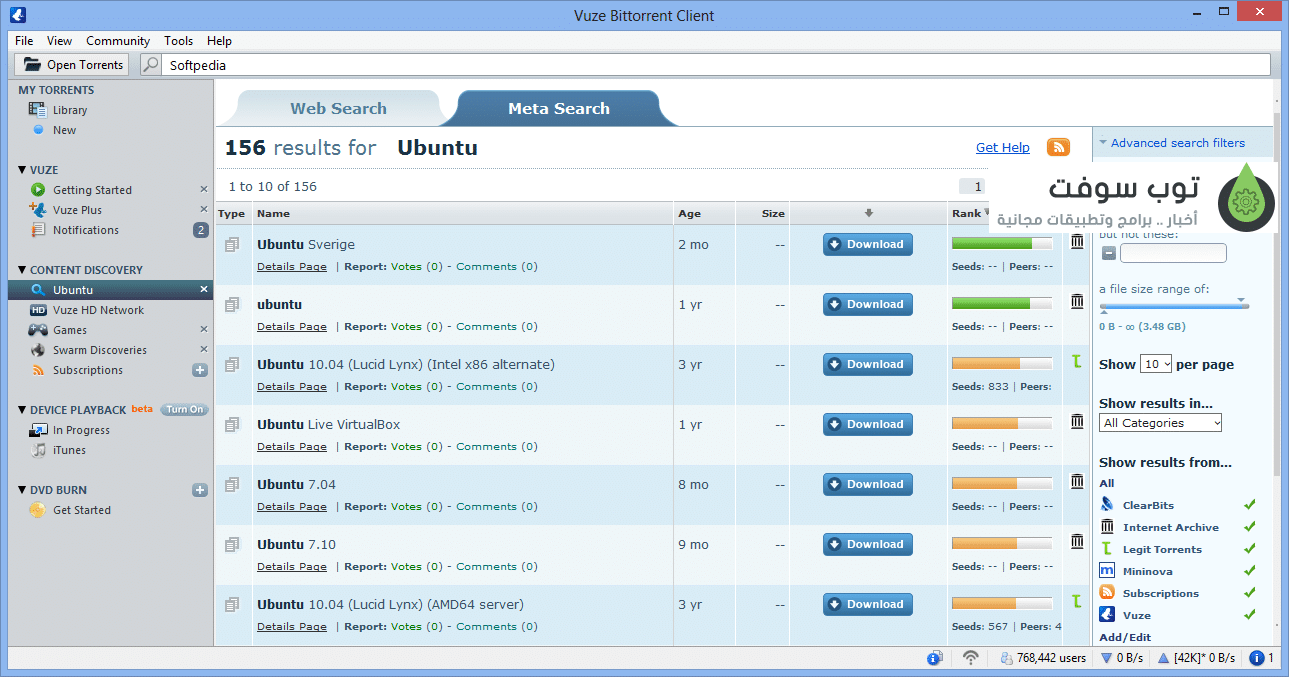This screenshot has width=1289, height=677.
Task: Open the results per page dropdown
Action: (x=1156, y=364)
